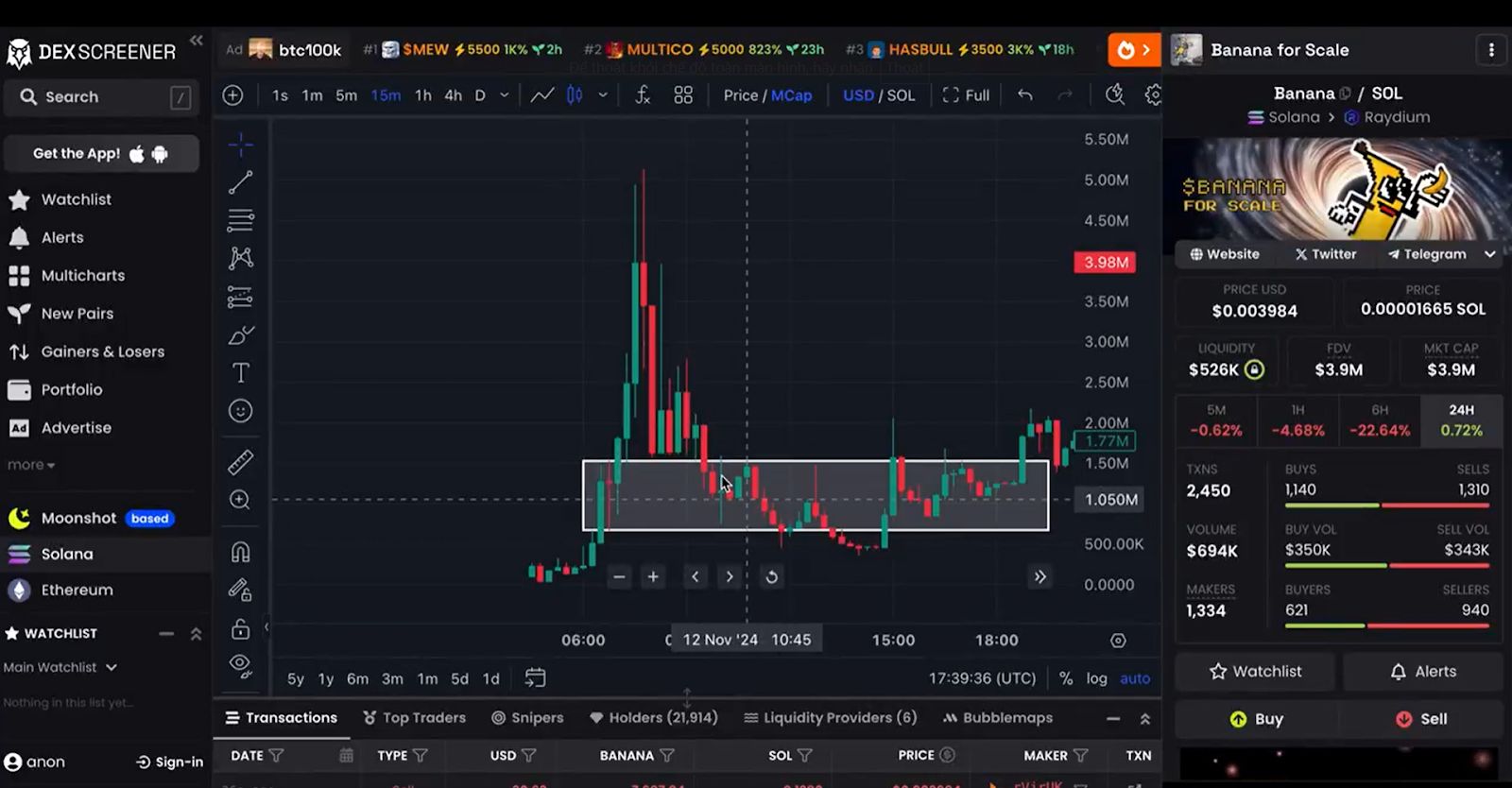The height and width of the screenshot is (788, 1512).
Task: Select the 6H price change tab
Action: pyautogui.click(x=1380, y=420)
